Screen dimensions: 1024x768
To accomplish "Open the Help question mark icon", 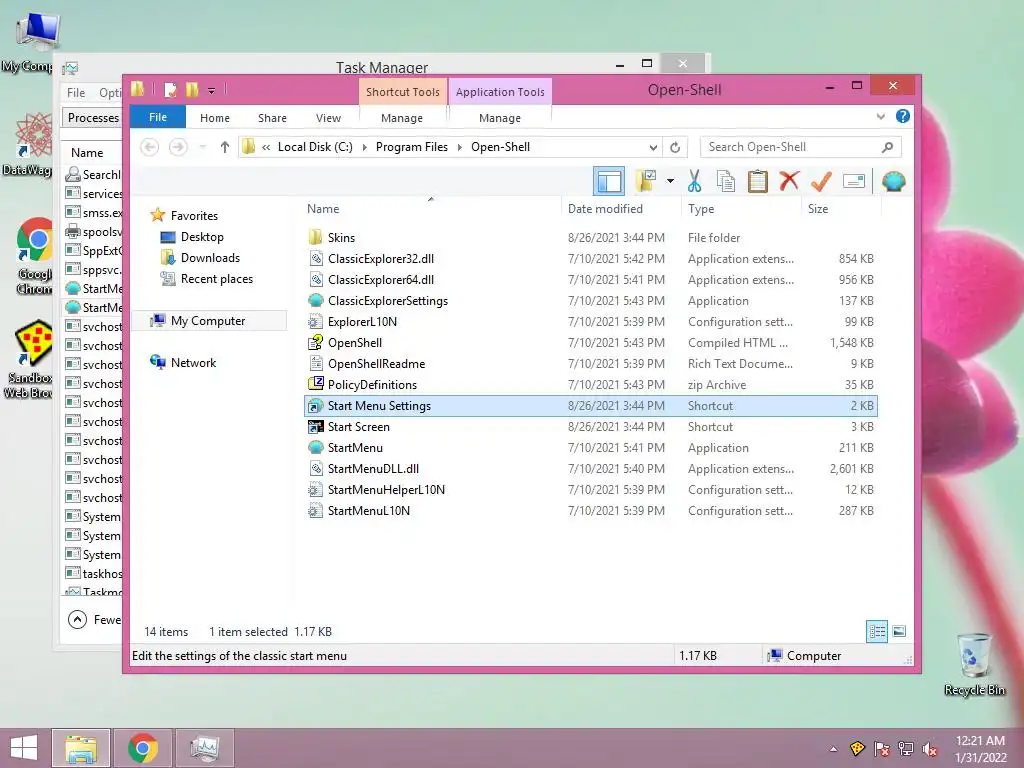I will [903, 116].
